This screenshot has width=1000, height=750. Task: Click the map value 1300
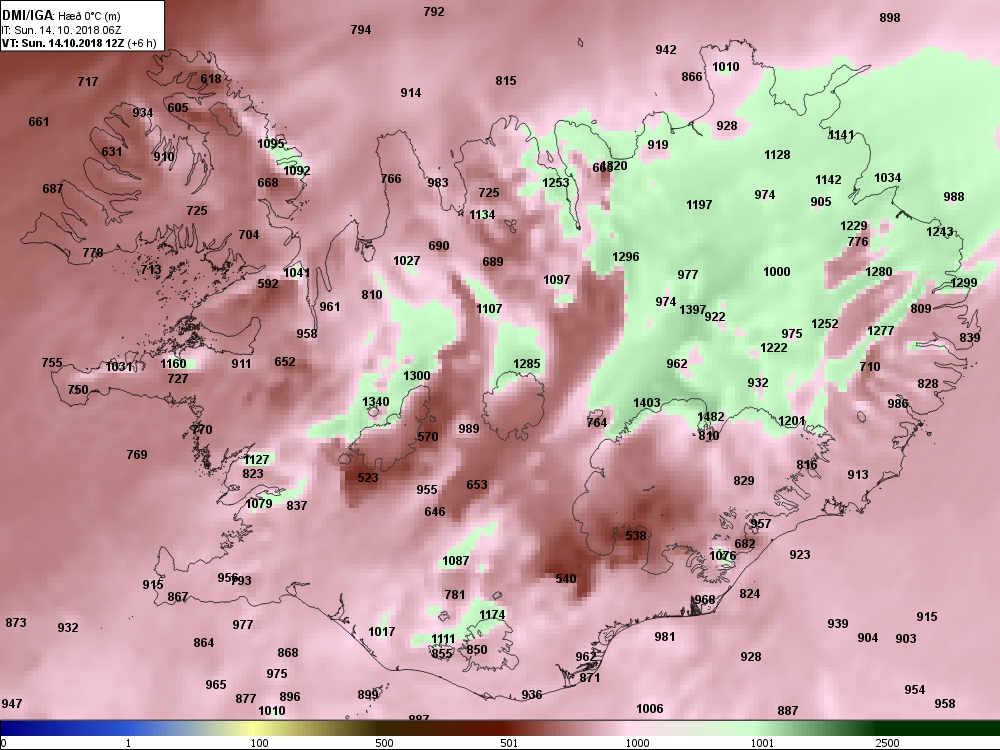click(416, 376)
